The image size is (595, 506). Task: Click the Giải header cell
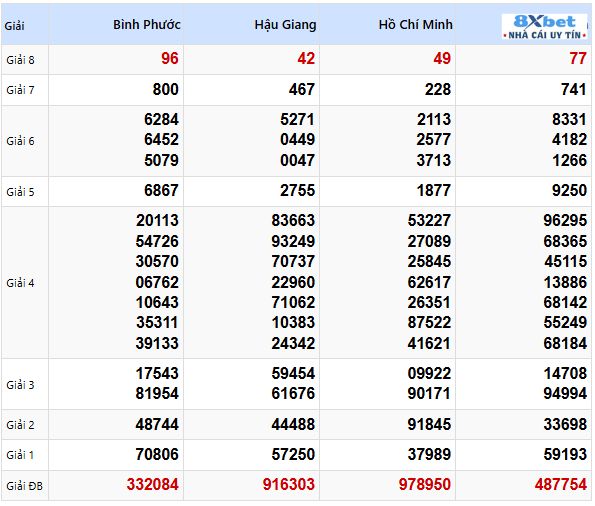pyautogui.click(x=14, y=26)
